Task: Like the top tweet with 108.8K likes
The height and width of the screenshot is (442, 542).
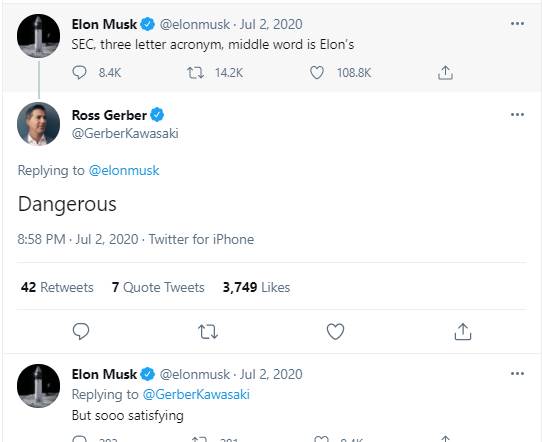Action: click(317, 73)
